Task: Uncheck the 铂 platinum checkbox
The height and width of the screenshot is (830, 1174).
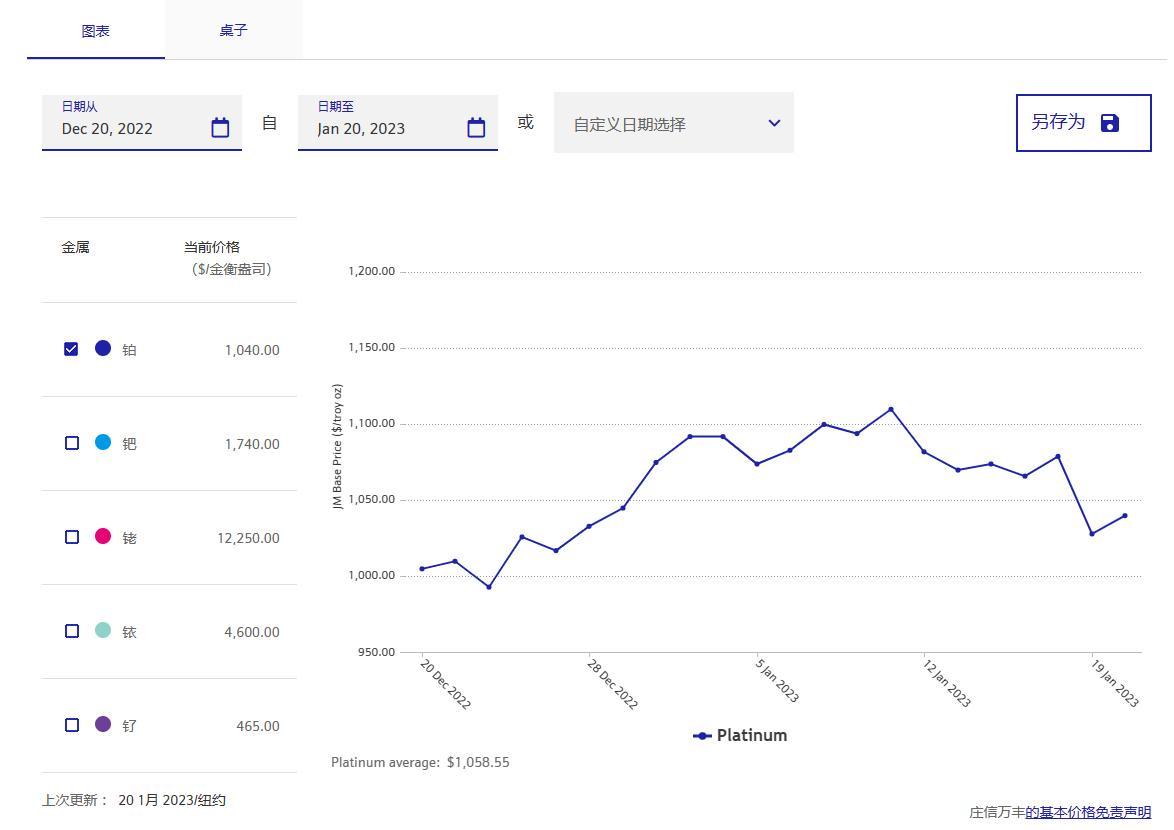Action: (71, 349)
